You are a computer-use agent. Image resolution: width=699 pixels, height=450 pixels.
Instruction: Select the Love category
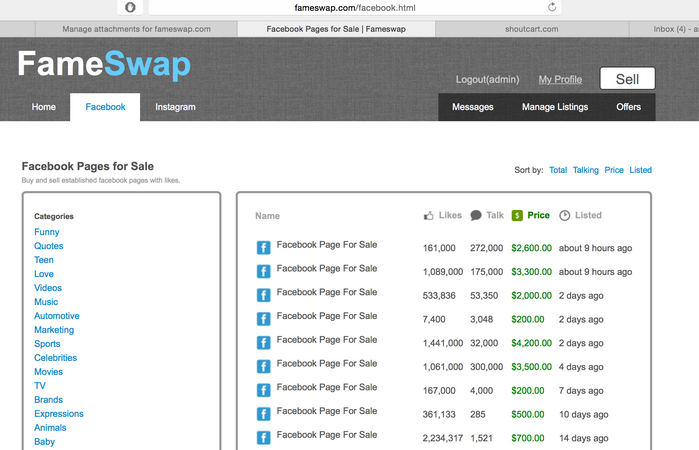tap(44, 274)
